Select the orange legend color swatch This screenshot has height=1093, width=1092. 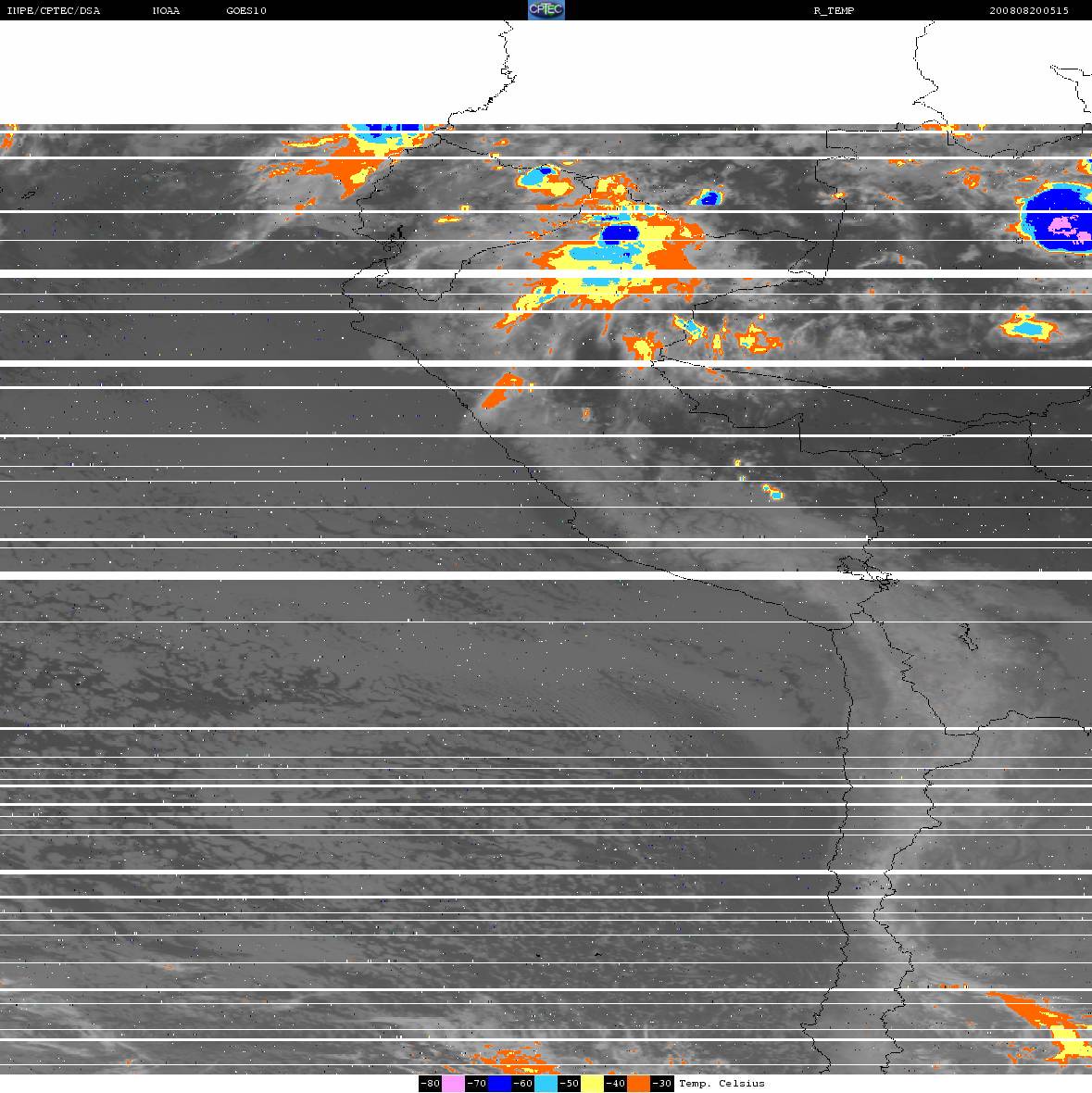tap(638, 1083)
